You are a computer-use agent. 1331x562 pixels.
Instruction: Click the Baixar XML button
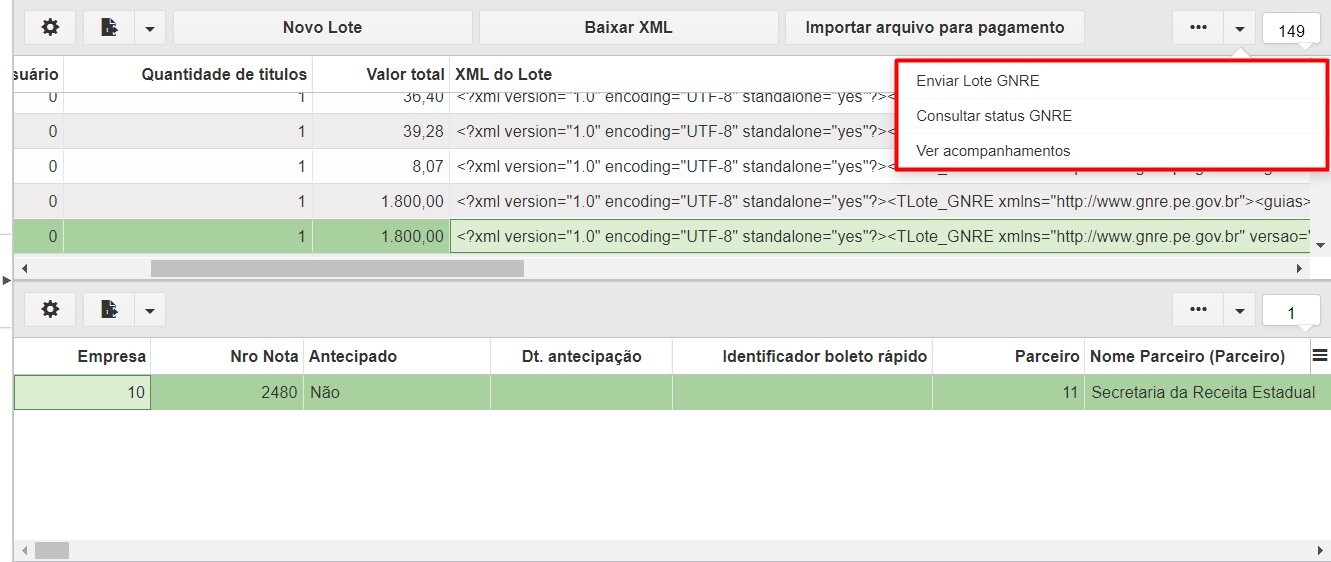pos(628,27)
